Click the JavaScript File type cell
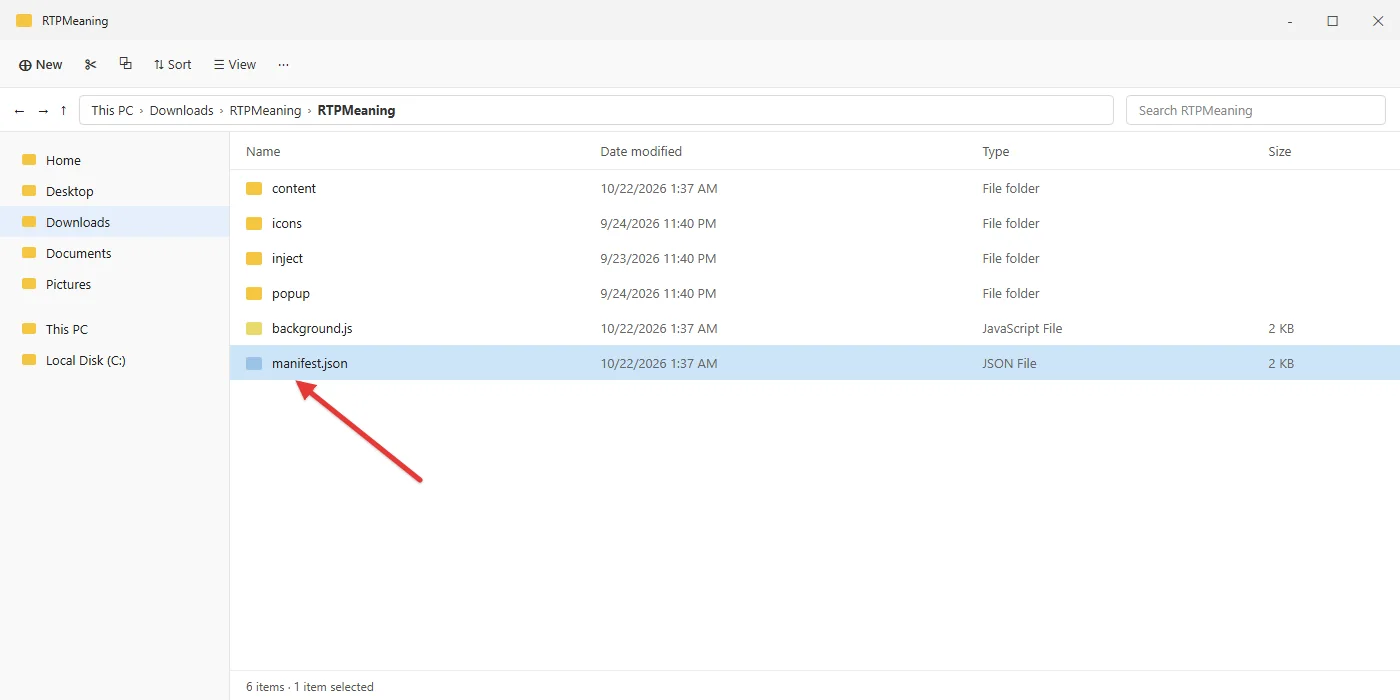The image size is (1400, 700). 1022,328
